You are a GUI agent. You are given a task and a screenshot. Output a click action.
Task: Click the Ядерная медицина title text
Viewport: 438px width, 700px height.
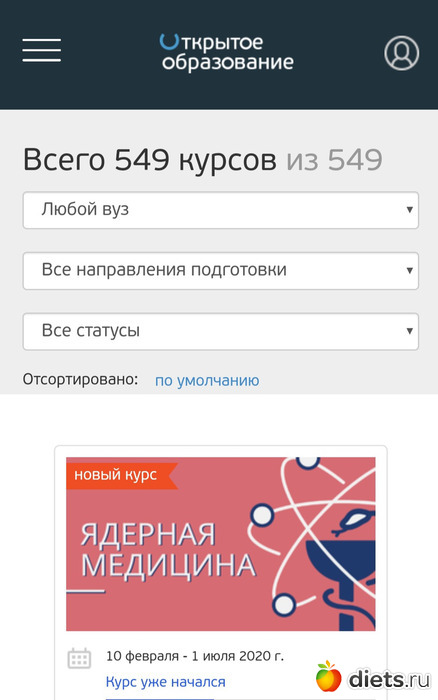[x=168, y=550]
